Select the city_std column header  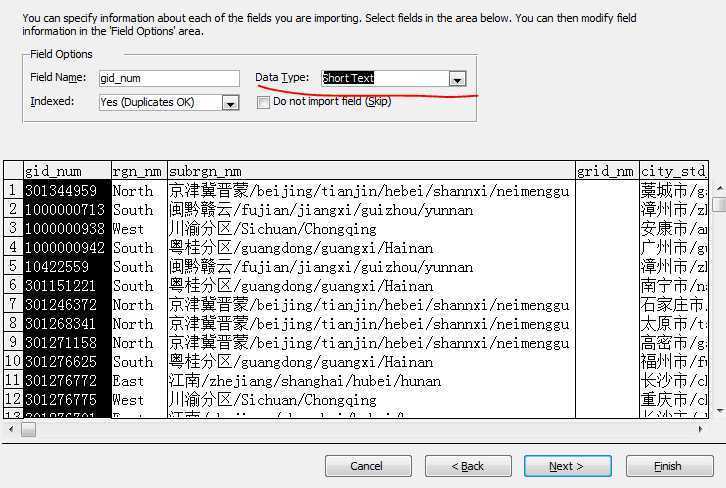click(674, 171)
